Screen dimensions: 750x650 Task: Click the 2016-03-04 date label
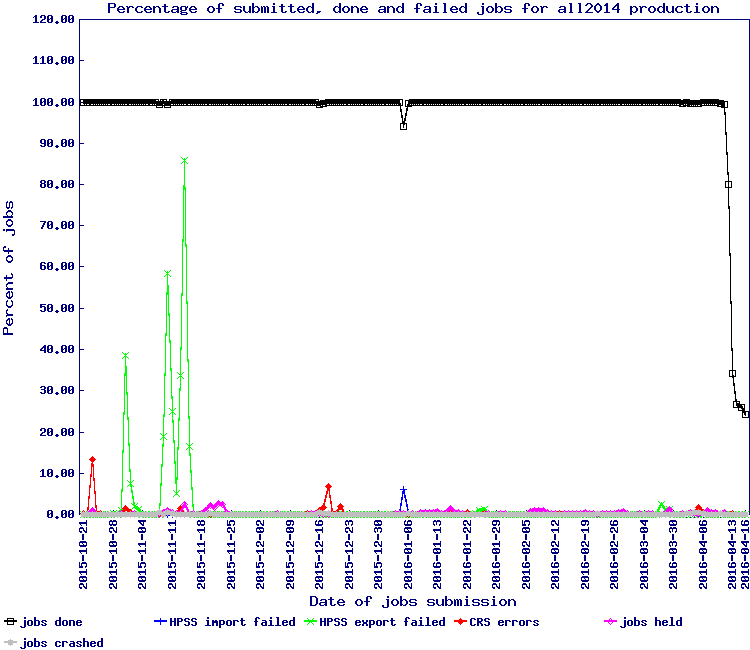[x=644, y=555]
